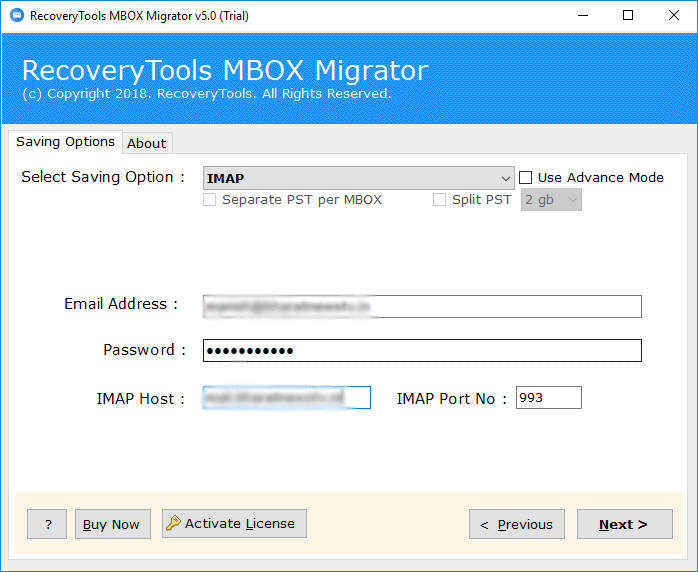Minimize the MBOX Migrator window
The height and width of the screenshot is (572, 698).
(x=583, y=16)
